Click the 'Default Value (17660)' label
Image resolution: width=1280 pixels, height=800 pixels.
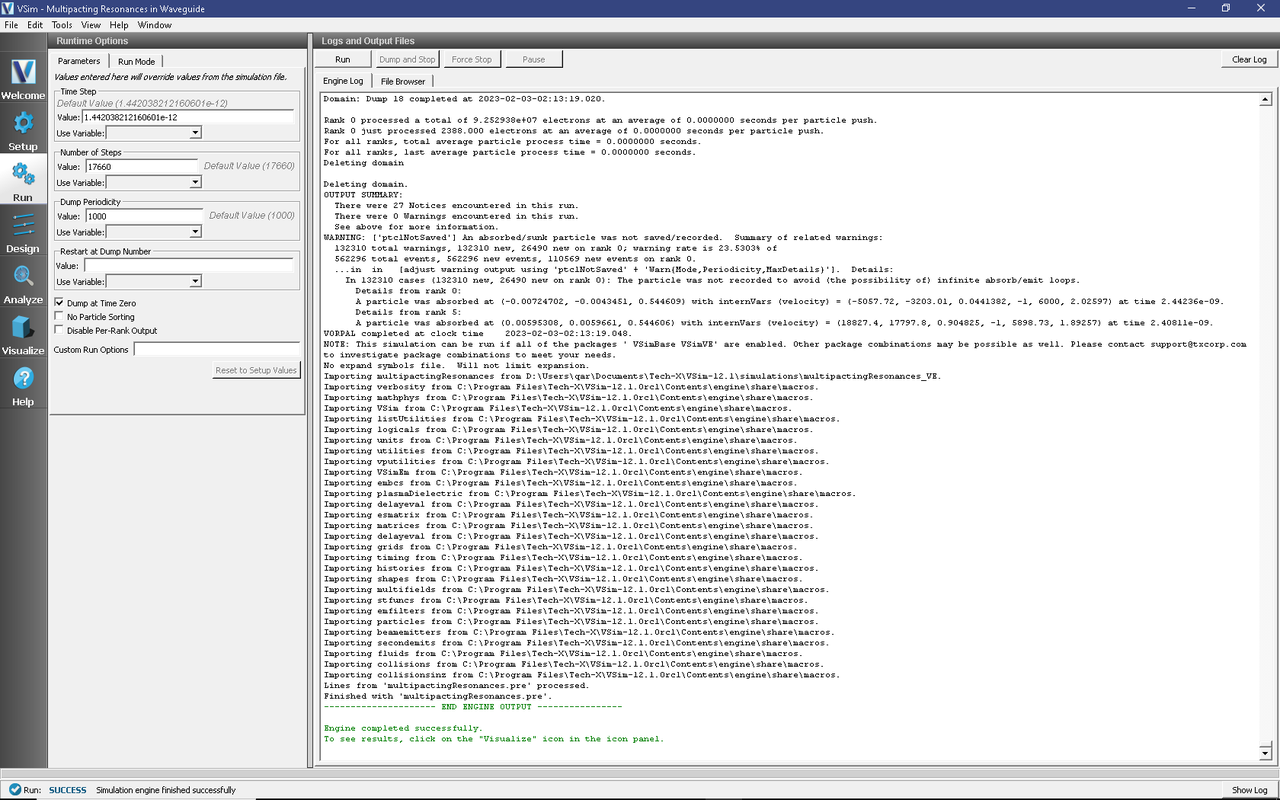coord(248,166)
